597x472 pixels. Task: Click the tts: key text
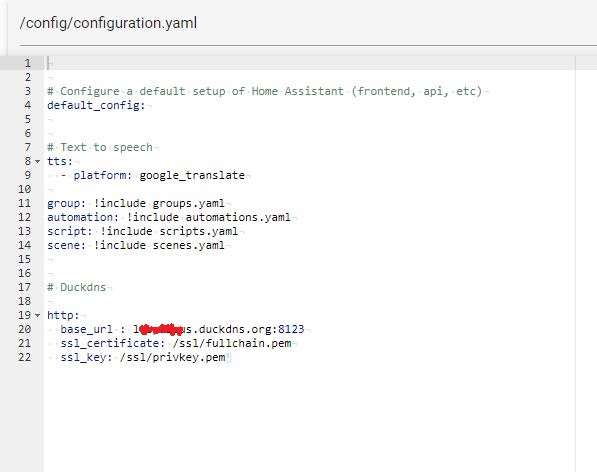(60, 161)
